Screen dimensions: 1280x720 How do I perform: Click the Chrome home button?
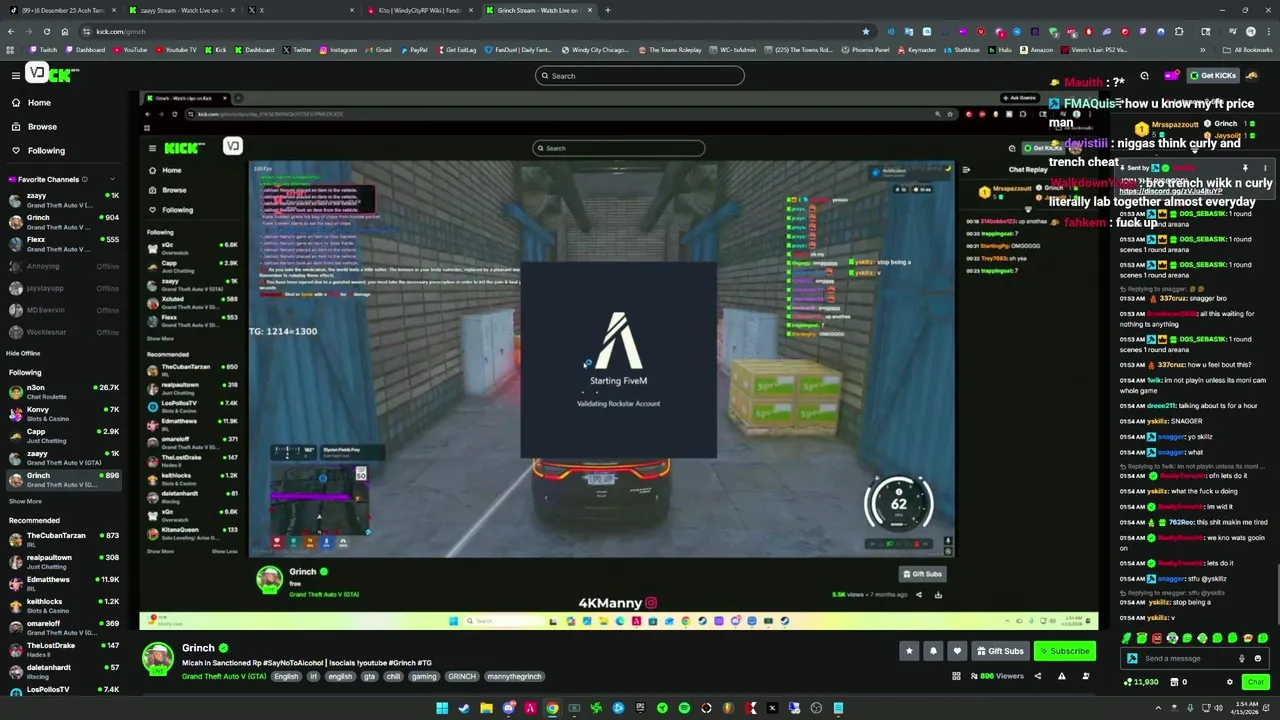pyautogui.click(x=65, y=31)
